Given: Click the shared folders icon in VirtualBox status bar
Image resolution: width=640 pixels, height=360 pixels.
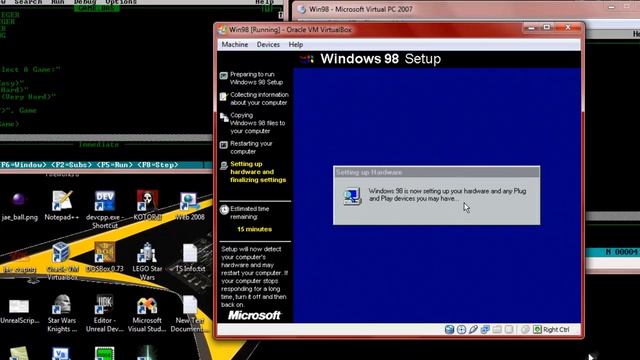Looking at the screenshot, I should [497, 329].
